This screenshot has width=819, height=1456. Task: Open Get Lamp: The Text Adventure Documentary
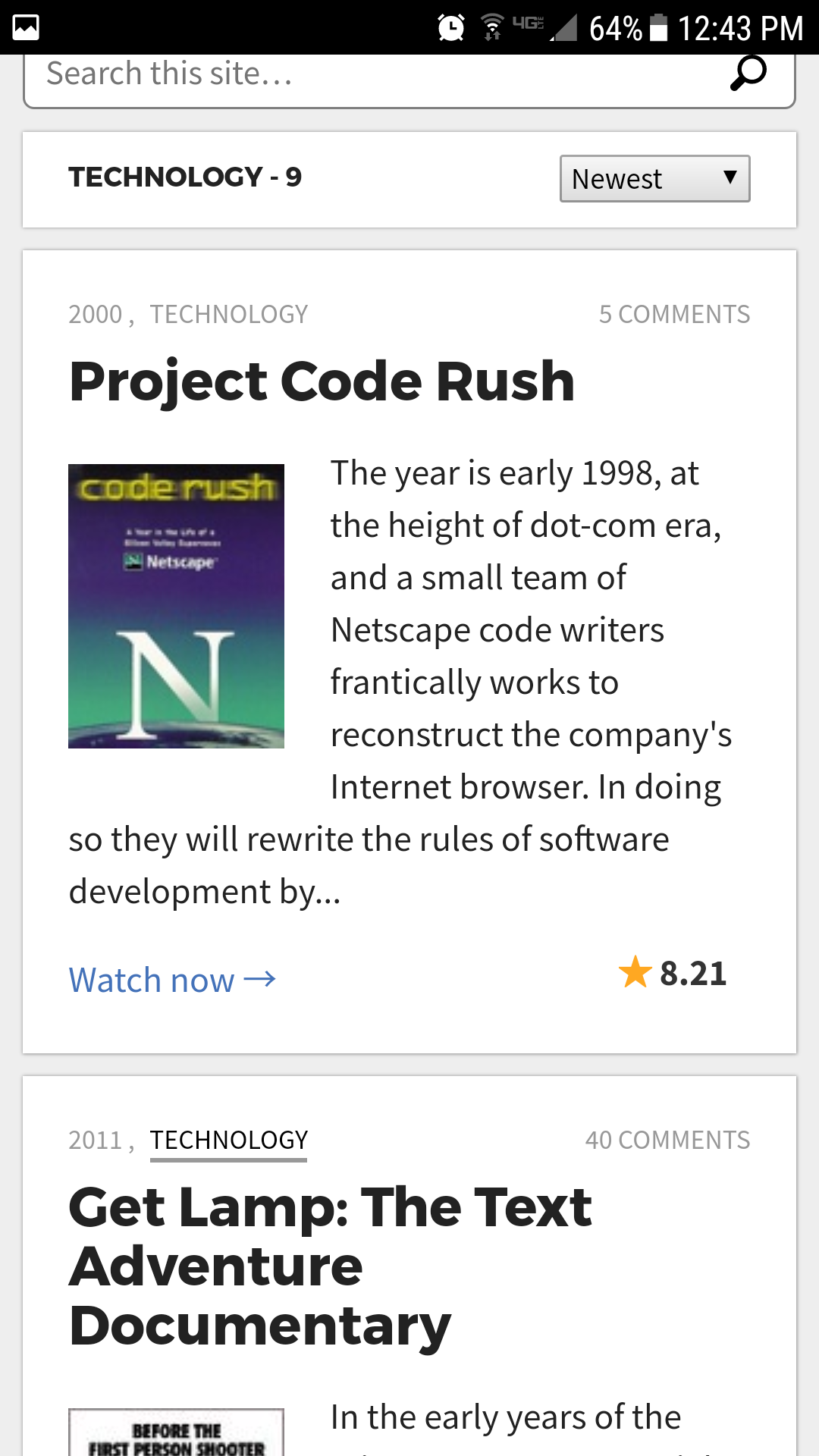click(x=331, y=1266)
